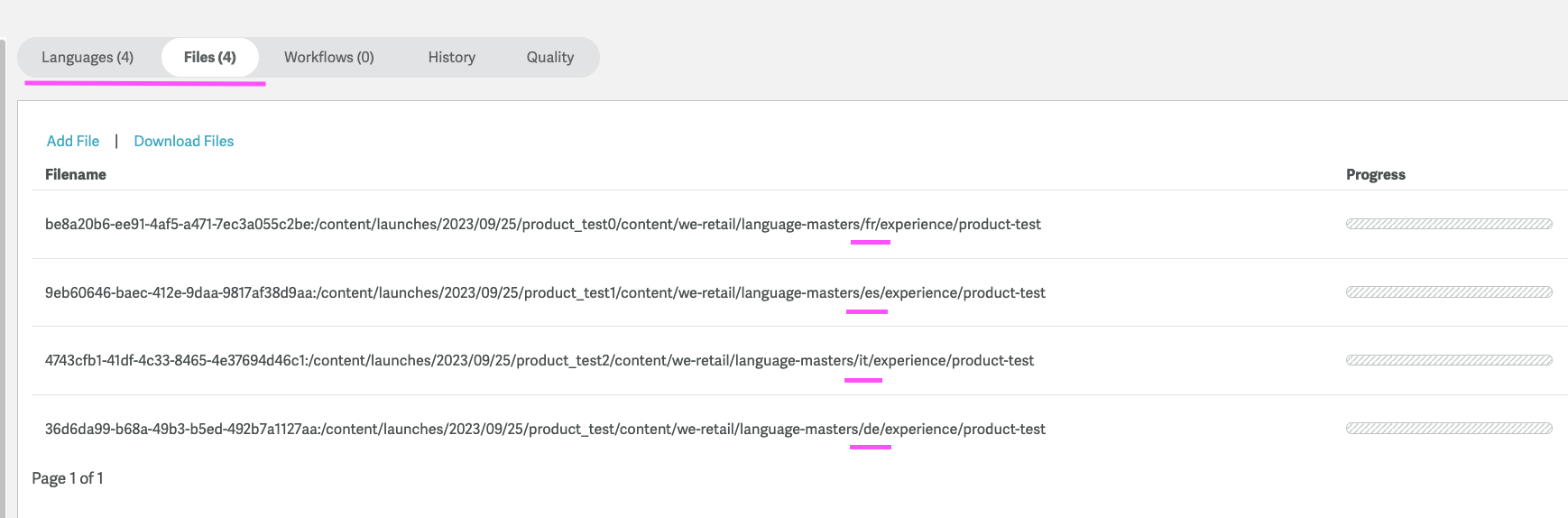The image size is (1568, 518).
Task: Select the French (fr) product-test file row
Action: click(542, 225)
